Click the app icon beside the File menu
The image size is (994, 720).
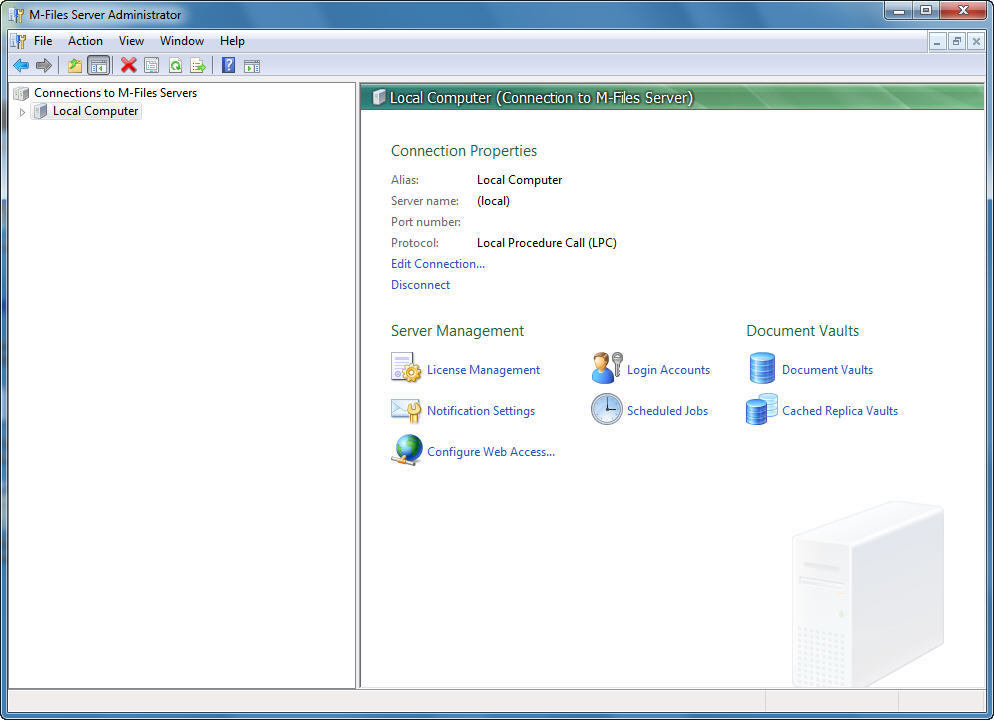18,41
